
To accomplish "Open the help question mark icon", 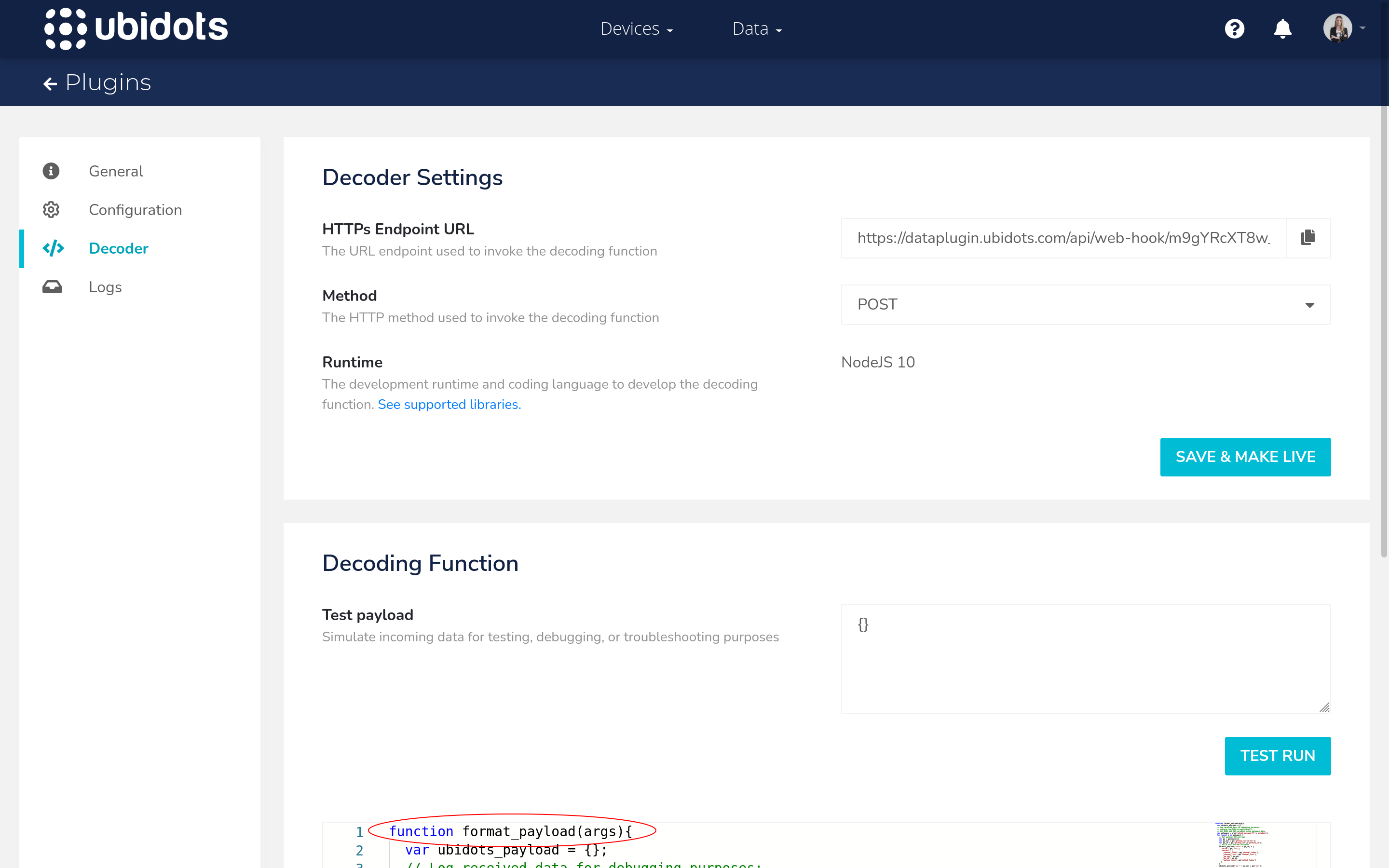I will pyautogui.click(x=1235, y=28).
